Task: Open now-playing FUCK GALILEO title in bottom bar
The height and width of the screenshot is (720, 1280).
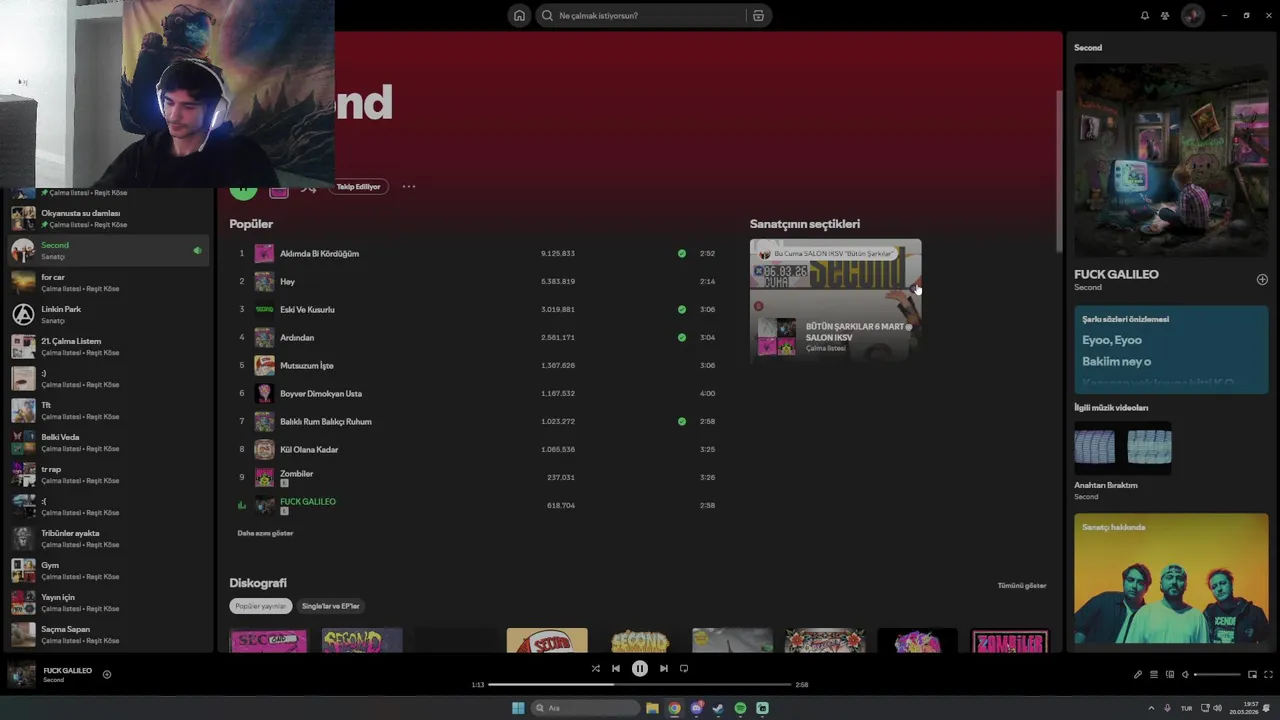Action: [x=67, y=670]
